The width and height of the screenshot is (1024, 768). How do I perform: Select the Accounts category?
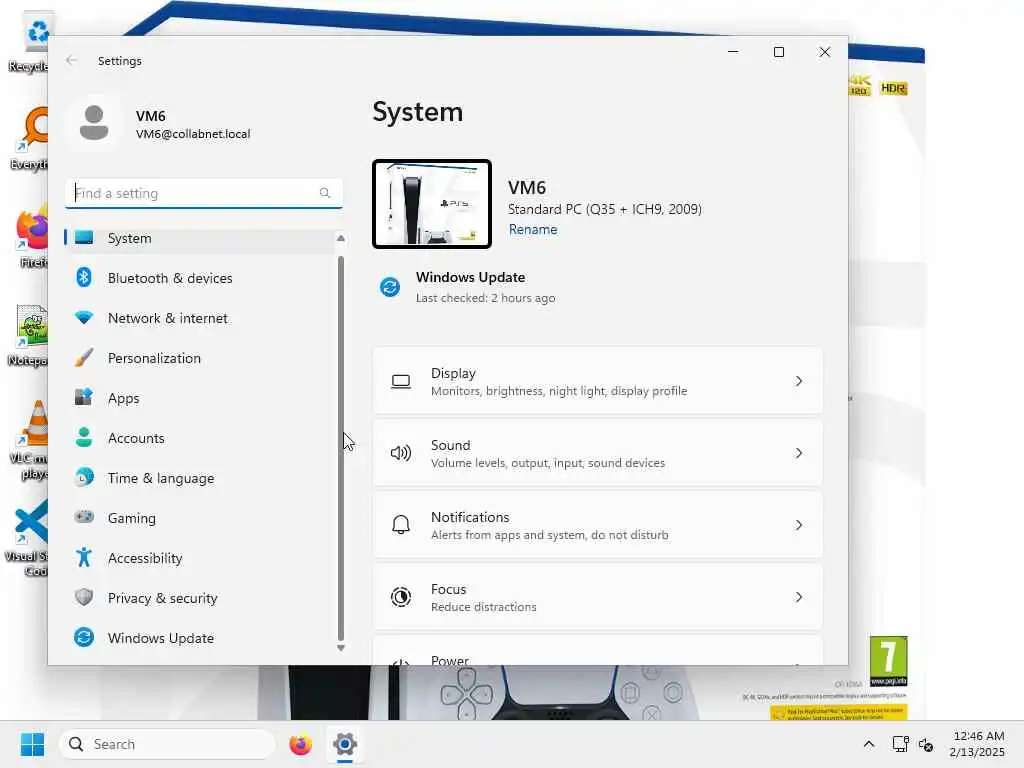click(199, 438)
